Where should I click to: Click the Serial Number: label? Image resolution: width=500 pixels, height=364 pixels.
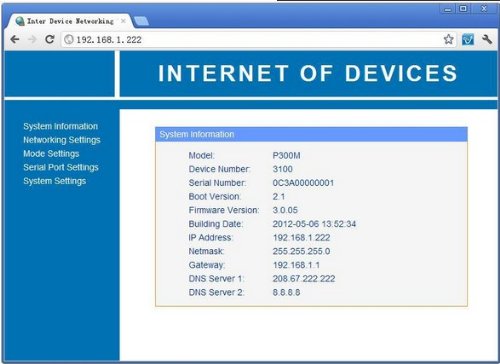[217, 183]
